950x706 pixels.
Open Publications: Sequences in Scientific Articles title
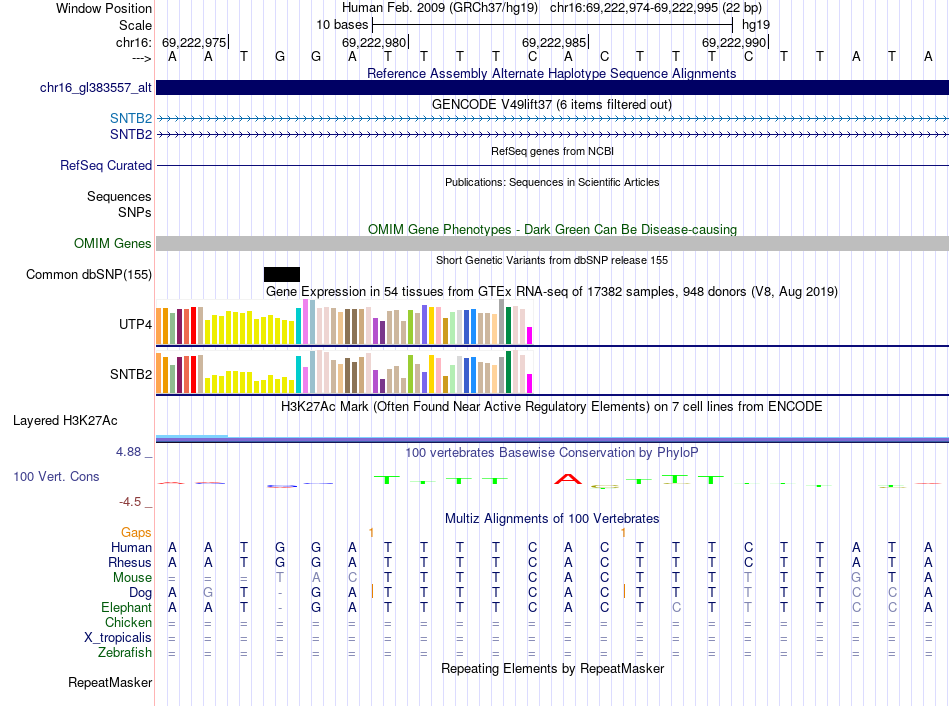552,182
